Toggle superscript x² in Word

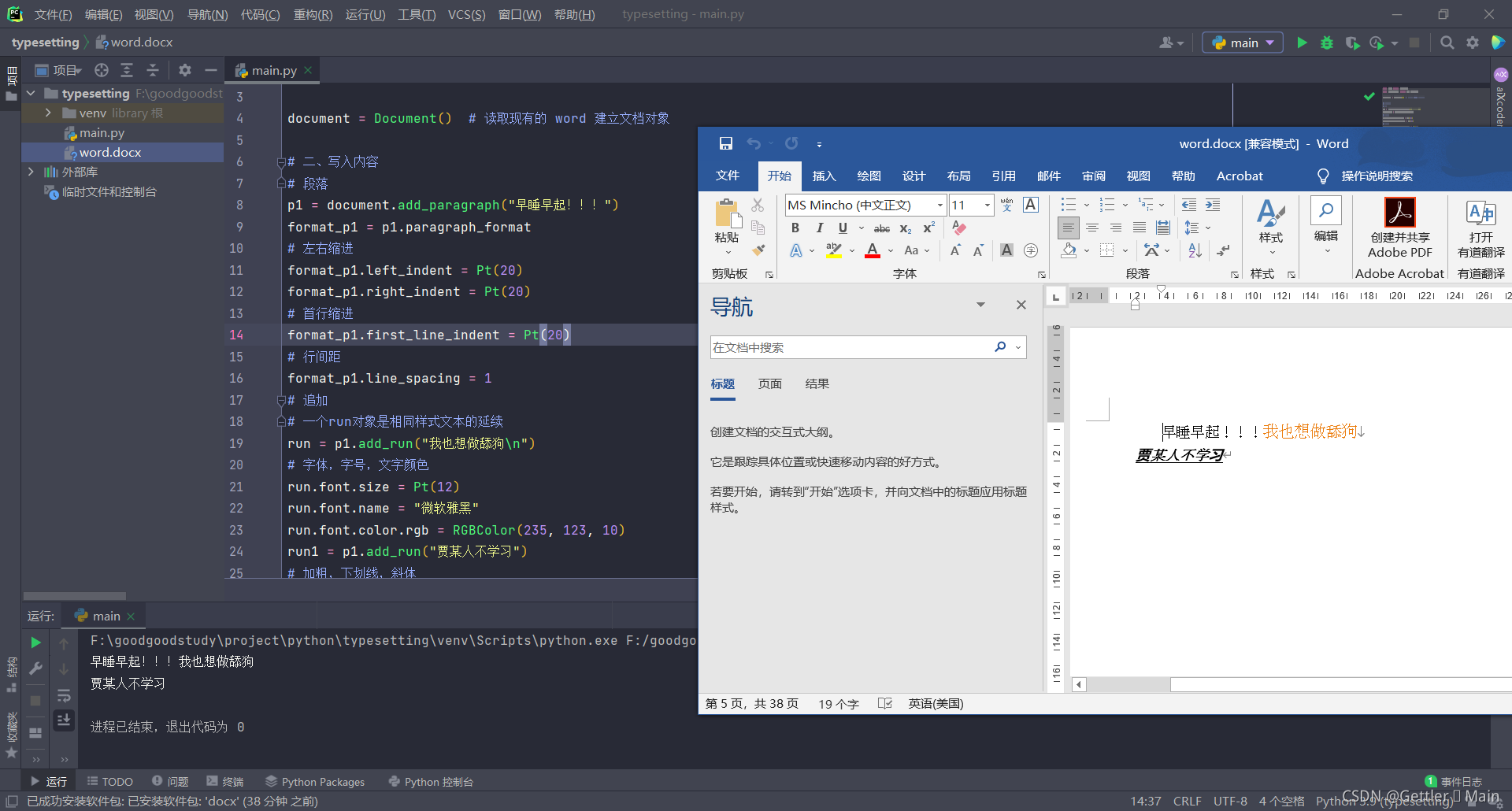(929, 228)
